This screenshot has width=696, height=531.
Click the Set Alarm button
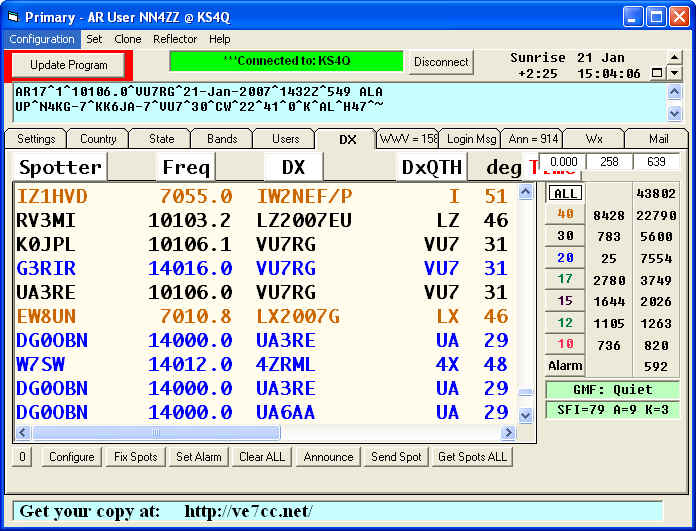click(x=198, y=457)
